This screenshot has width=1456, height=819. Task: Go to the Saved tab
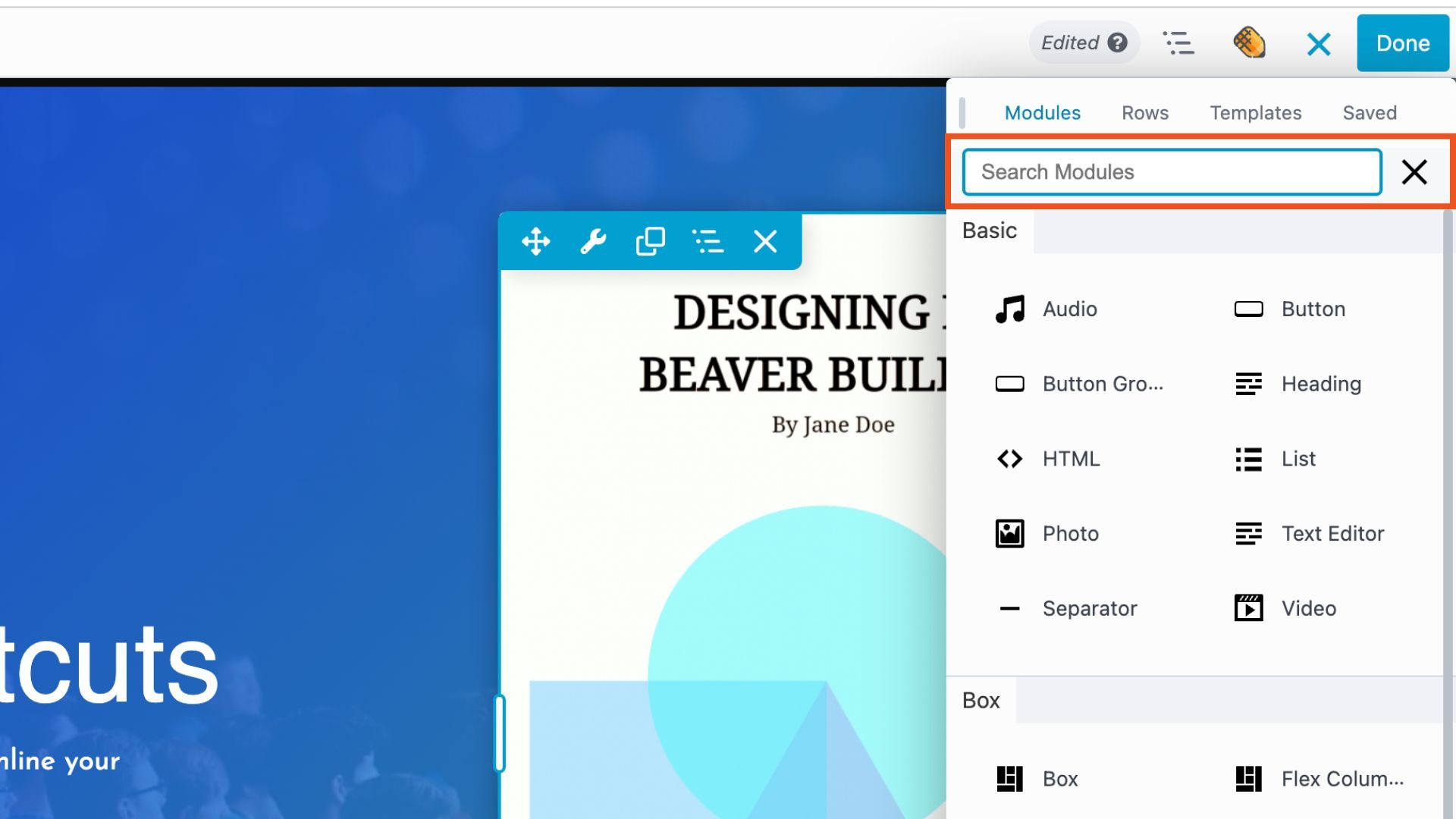pos(1369,113)
